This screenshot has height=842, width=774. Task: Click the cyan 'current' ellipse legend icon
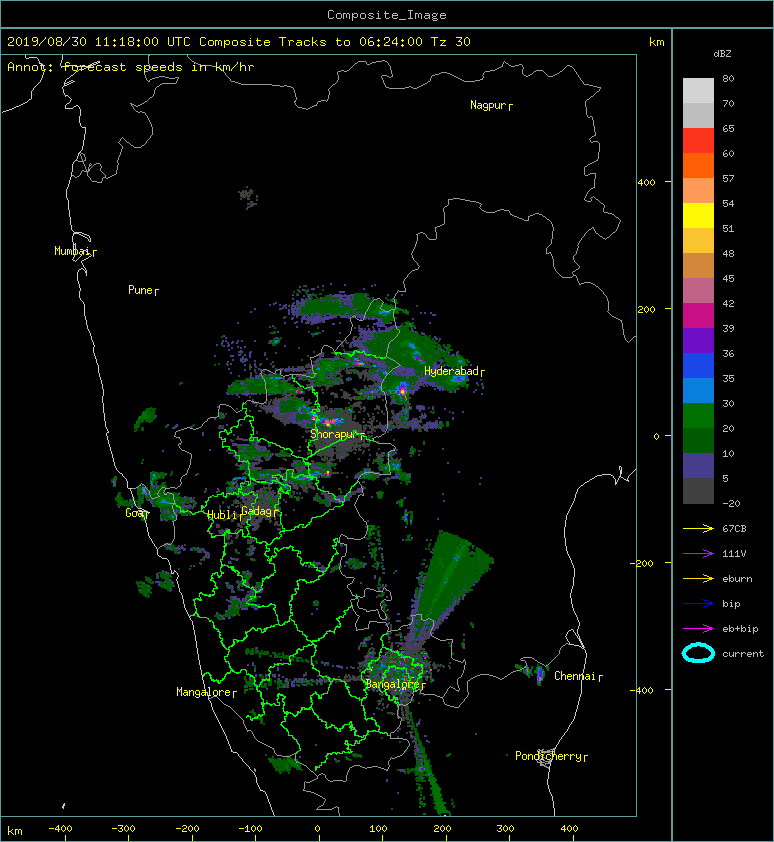[x=698, y=653]
